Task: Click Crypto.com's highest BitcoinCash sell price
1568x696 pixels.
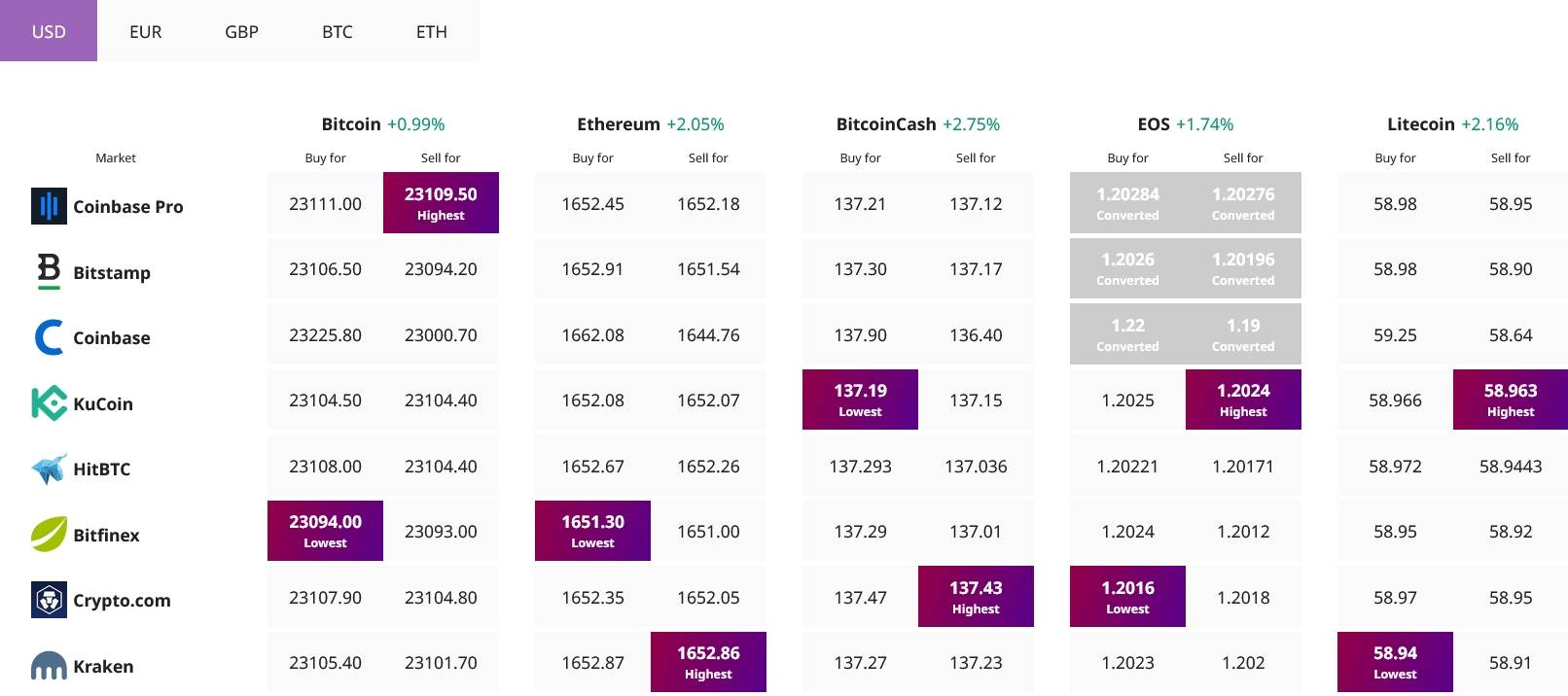Action: coord(976,596)
